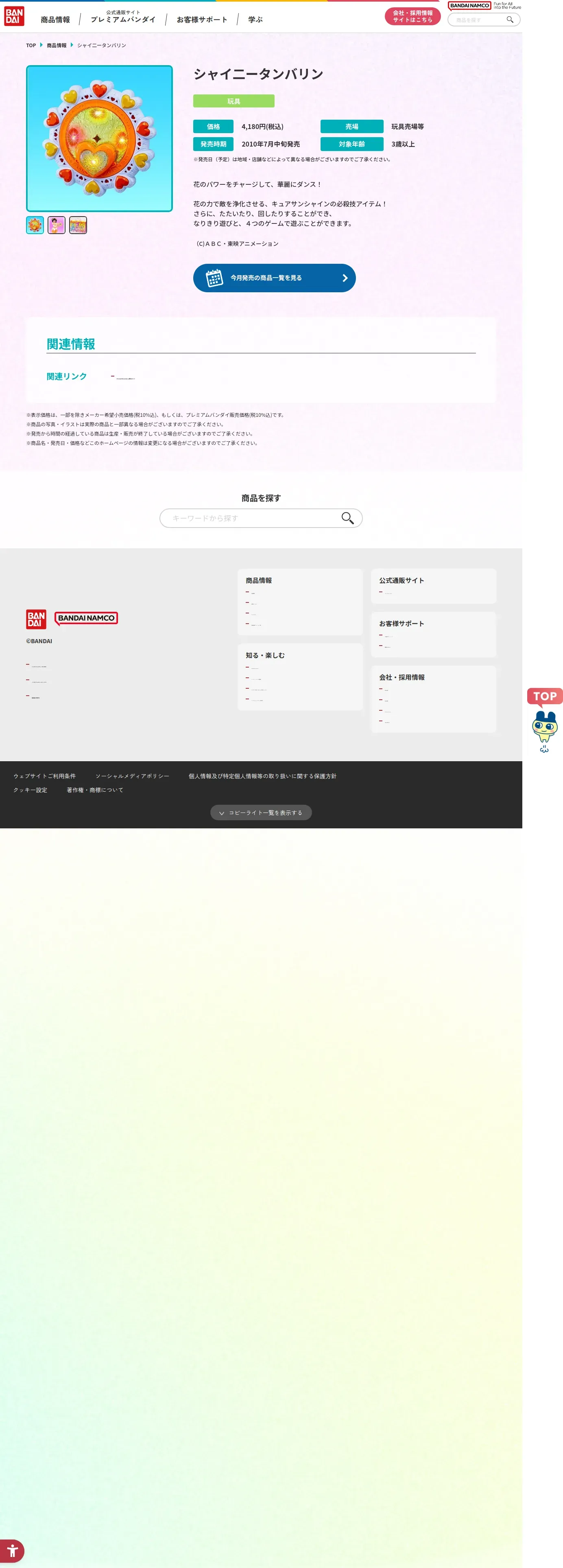Open the accessibility widget icon
This screenshot has height=1568, width=563.
12,1550
